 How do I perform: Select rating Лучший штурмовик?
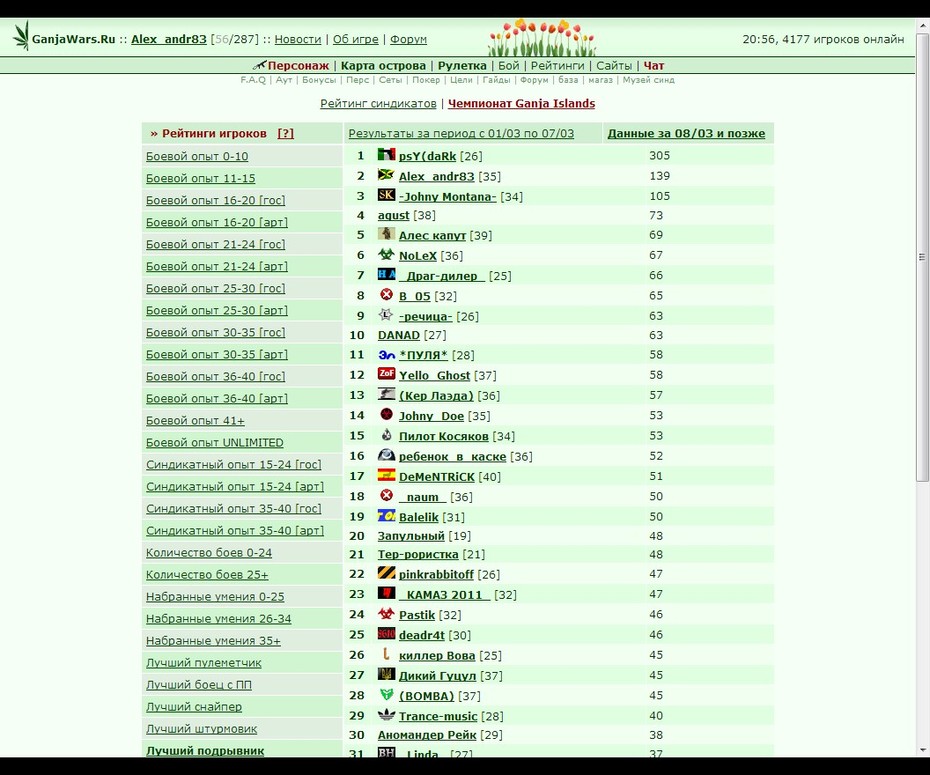202,729
